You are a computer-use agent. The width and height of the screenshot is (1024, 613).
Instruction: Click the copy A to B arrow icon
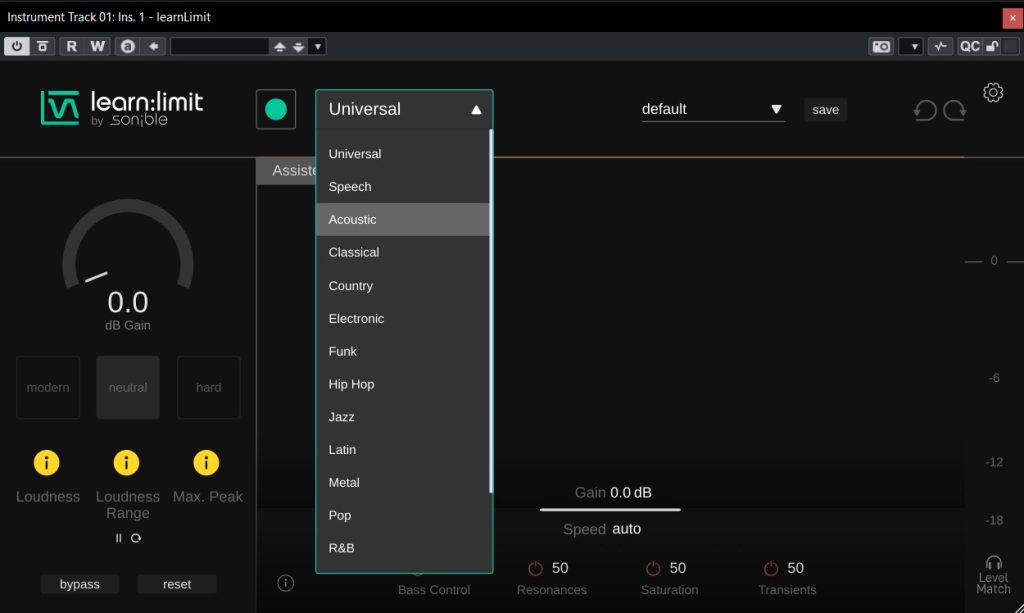pos(153,46)
